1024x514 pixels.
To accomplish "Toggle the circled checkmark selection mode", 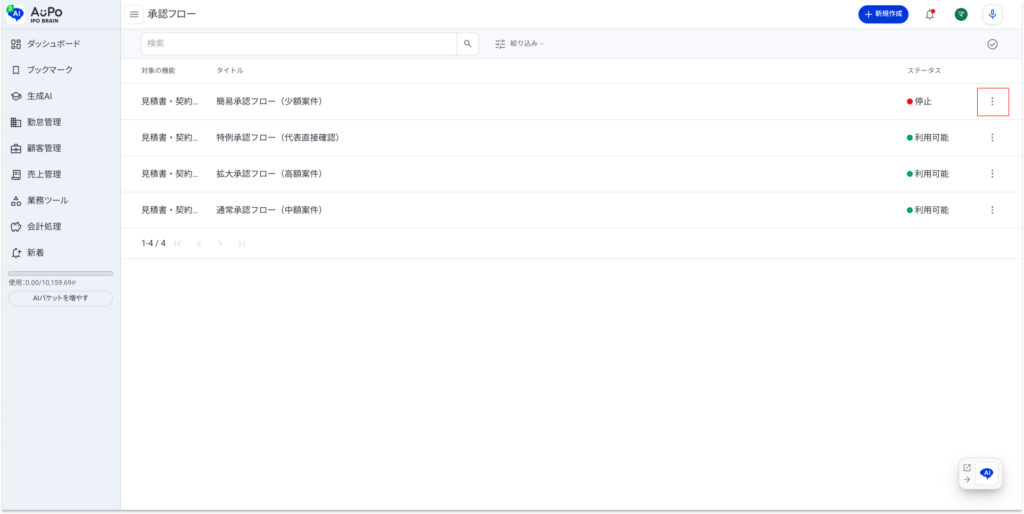I will pyautogui.click(x=992, y=44).
